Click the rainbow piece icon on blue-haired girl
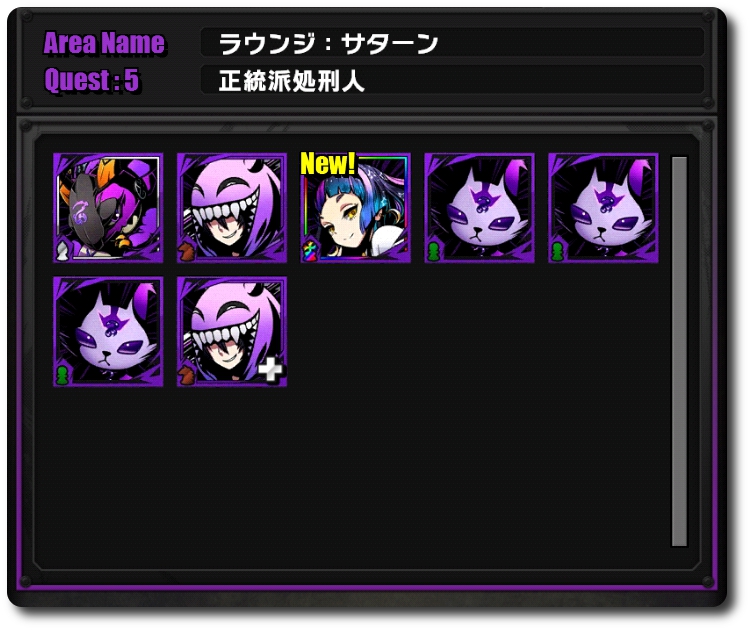Viewport: 750px width, 630px height. point(309,252)
